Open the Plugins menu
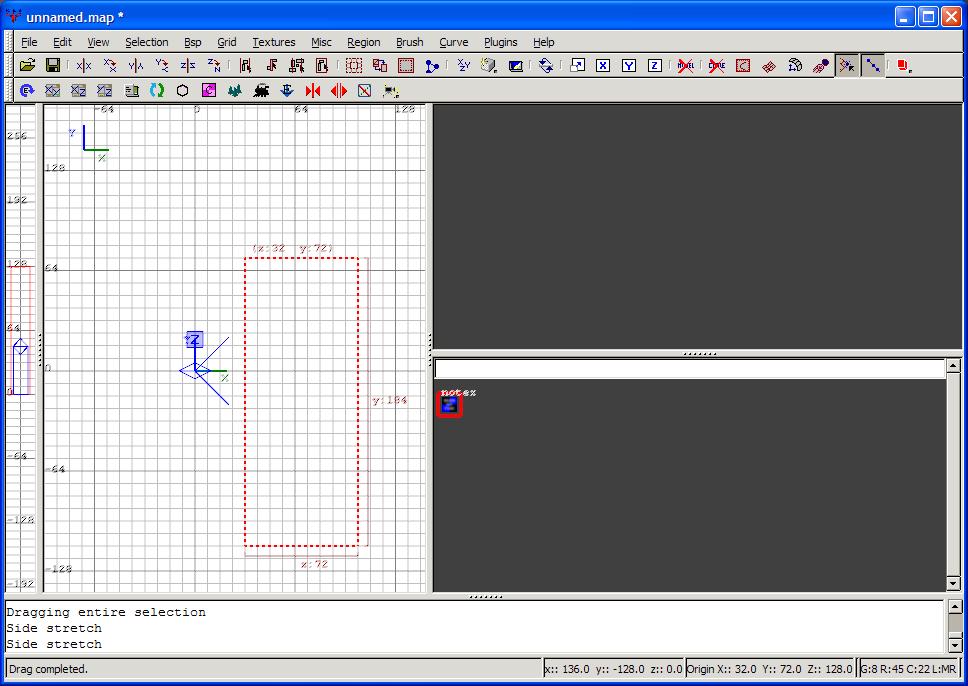This screenshot has width=968, height=686. [501, 42]
